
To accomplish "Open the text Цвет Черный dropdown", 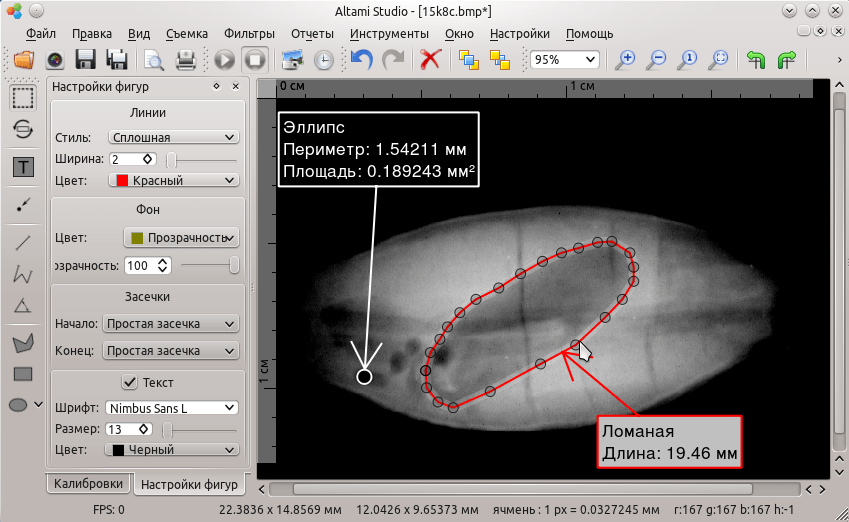I will tap(172, 449).
